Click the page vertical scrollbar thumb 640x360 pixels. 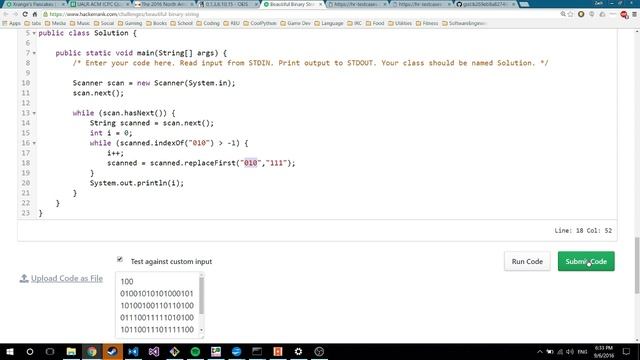(637, 265)
